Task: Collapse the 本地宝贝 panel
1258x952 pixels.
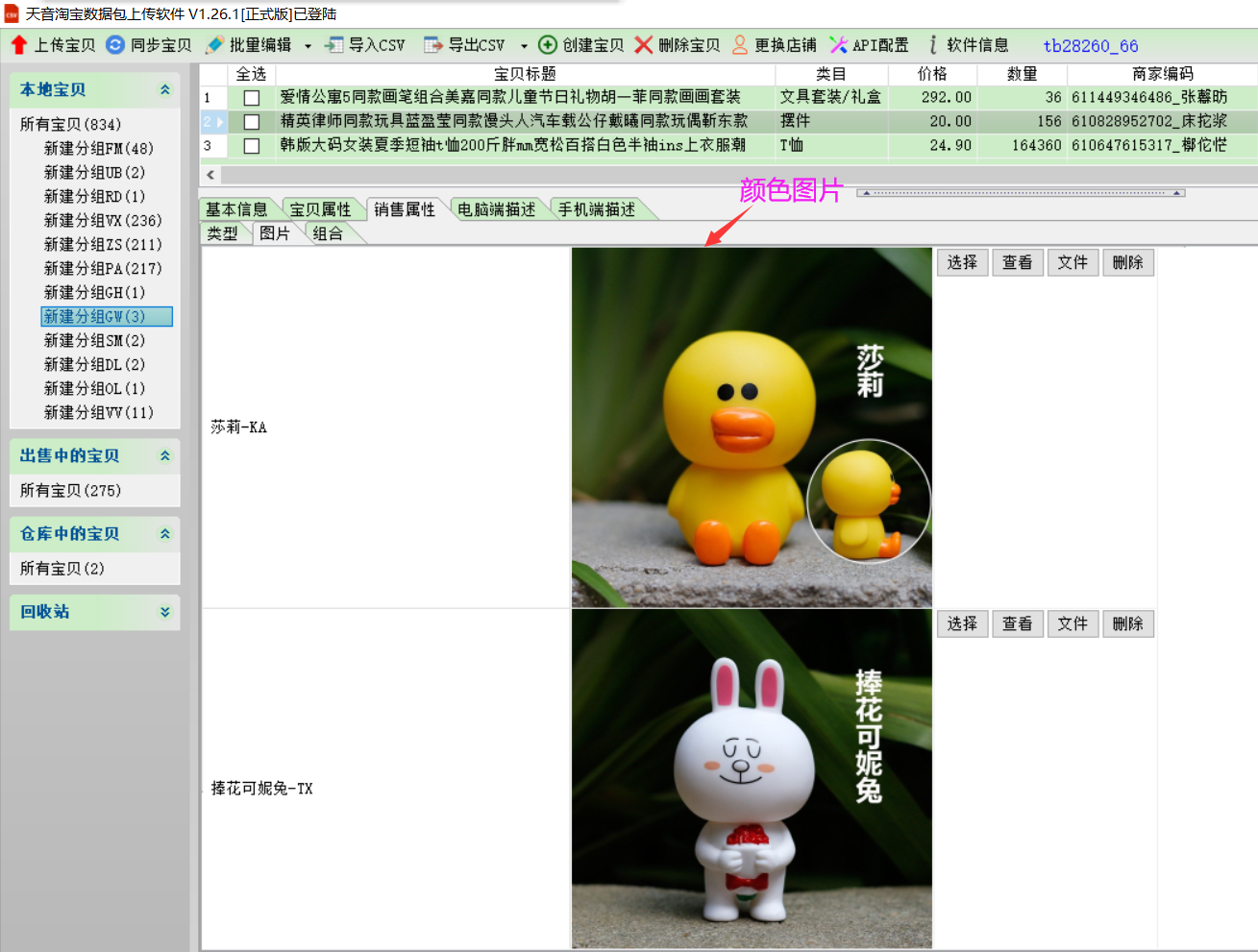Action: click(x=165, y=89)
